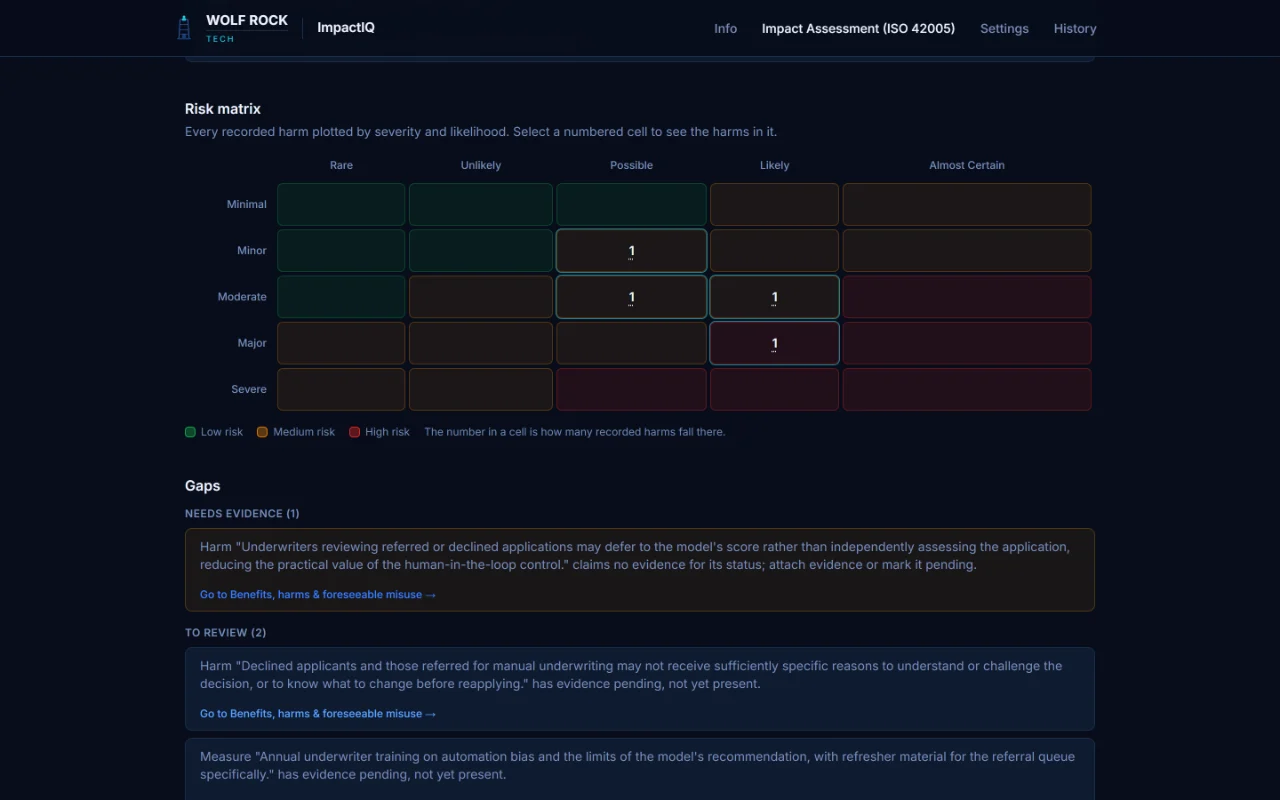Click the red High risk legend swatch
The image size is (1280, 800).
(354, 432)
